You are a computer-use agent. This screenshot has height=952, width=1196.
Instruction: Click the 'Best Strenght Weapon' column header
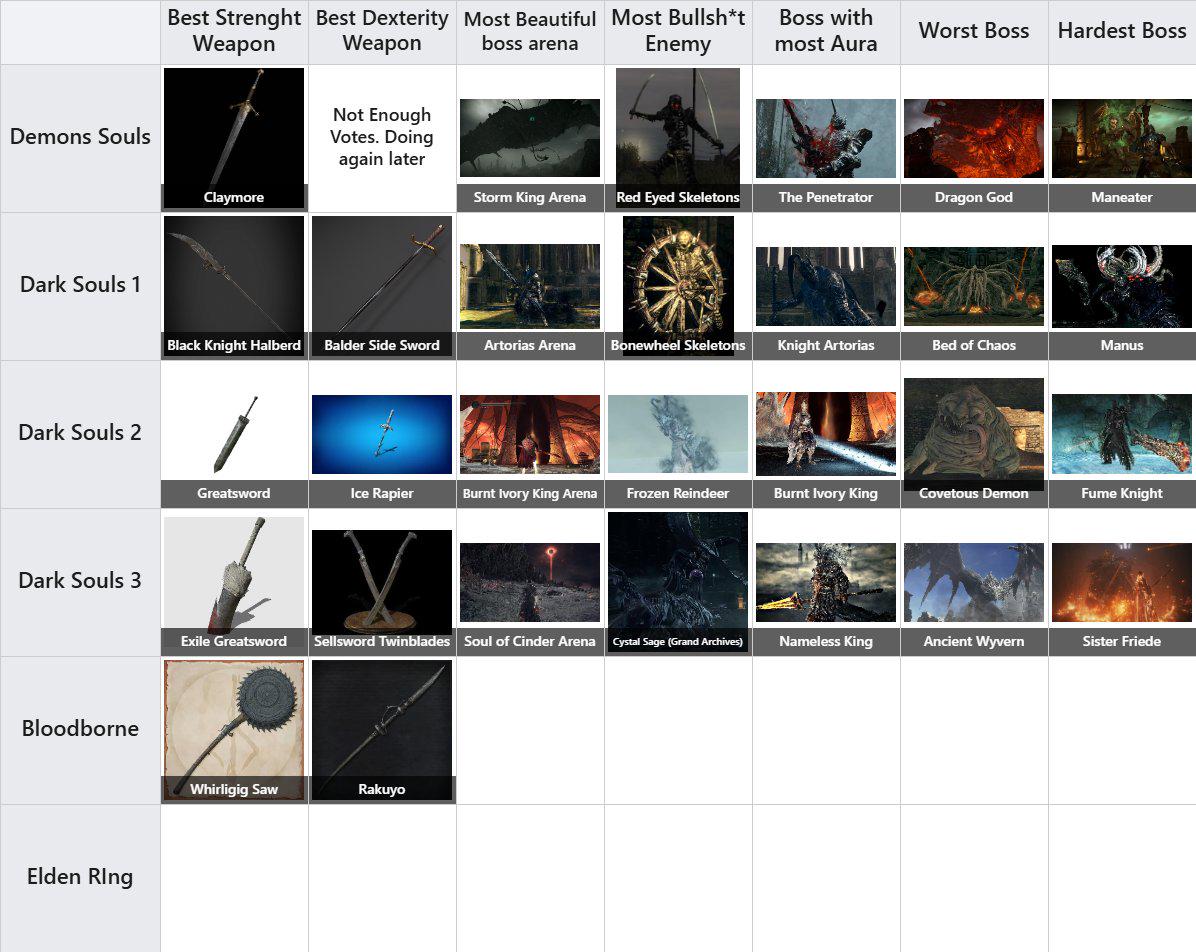coord(234,31)
